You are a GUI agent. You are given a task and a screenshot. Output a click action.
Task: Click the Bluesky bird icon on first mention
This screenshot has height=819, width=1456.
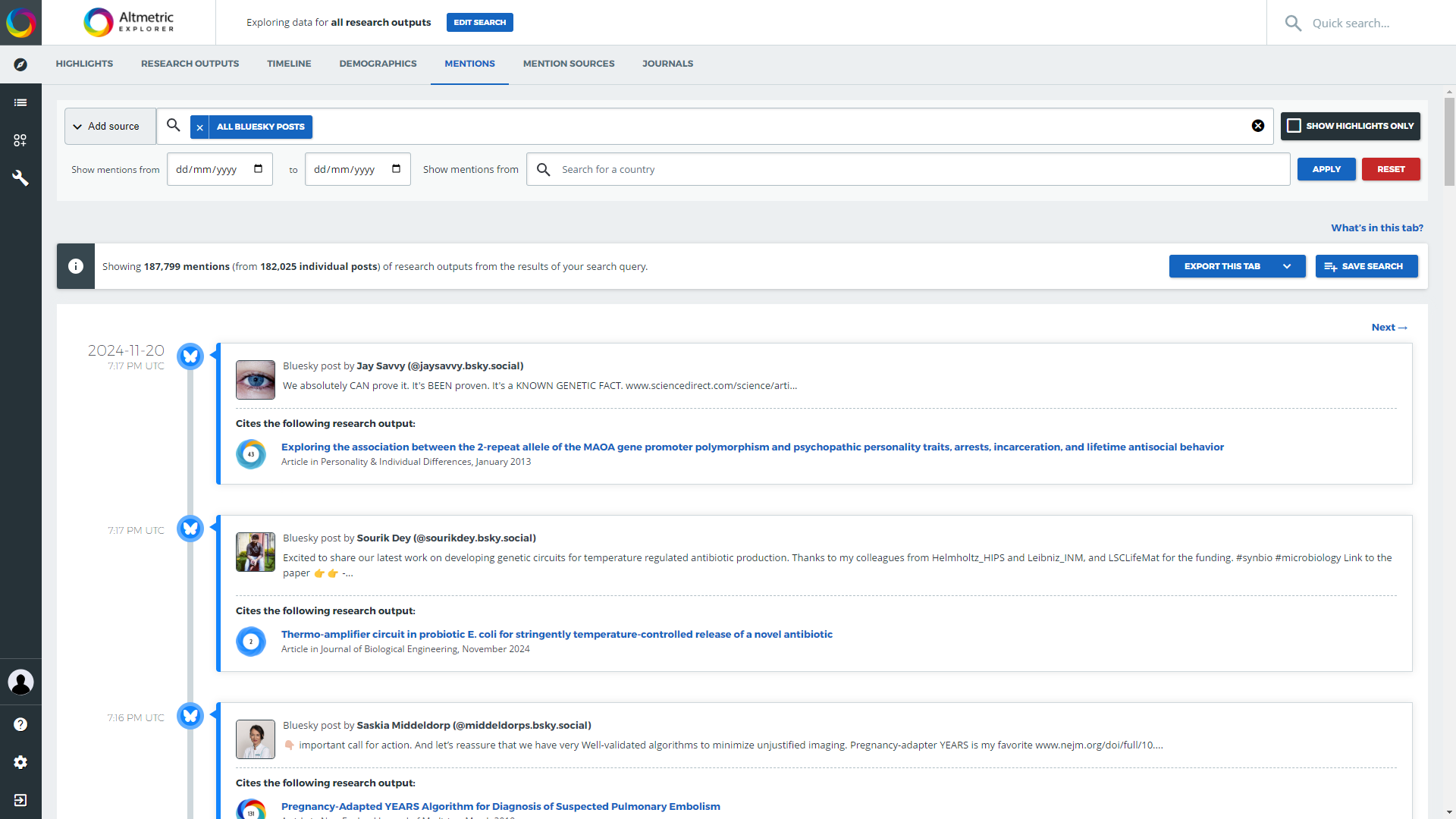[x=190, y=356]
